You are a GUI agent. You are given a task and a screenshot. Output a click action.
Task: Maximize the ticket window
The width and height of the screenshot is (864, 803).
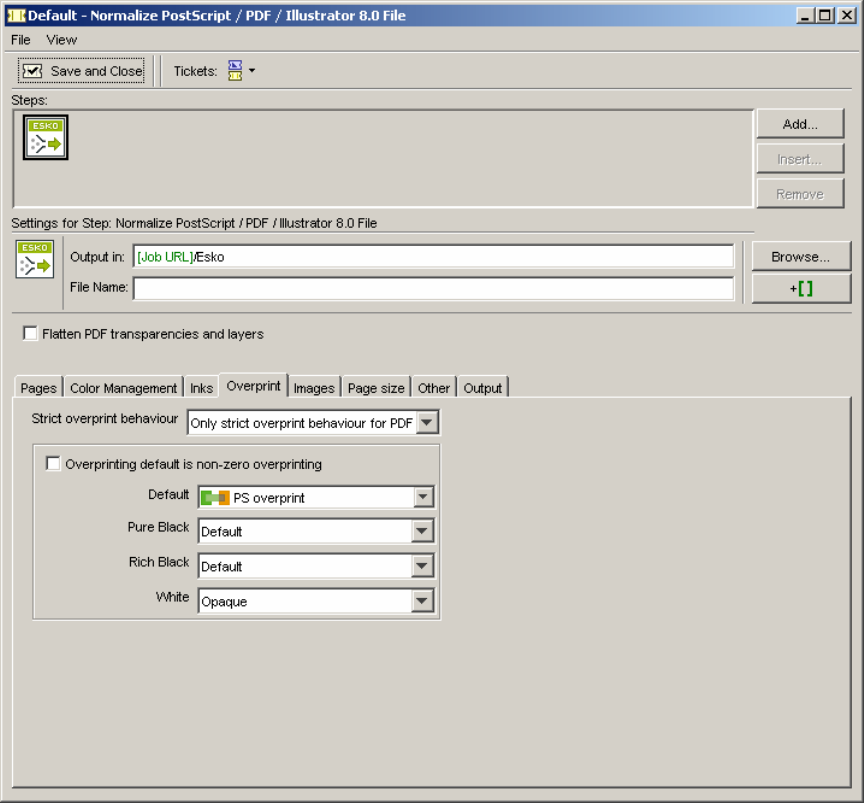[825, 15]
